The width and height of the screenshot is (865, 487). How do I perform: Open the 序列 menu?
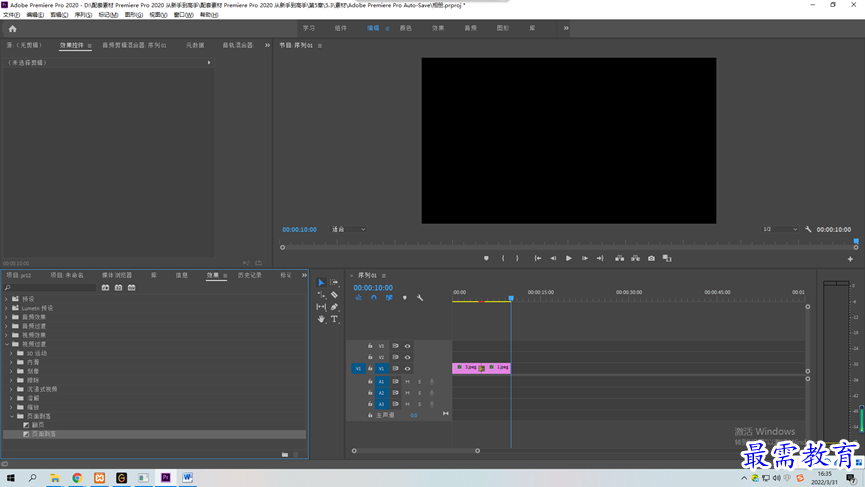83,15
